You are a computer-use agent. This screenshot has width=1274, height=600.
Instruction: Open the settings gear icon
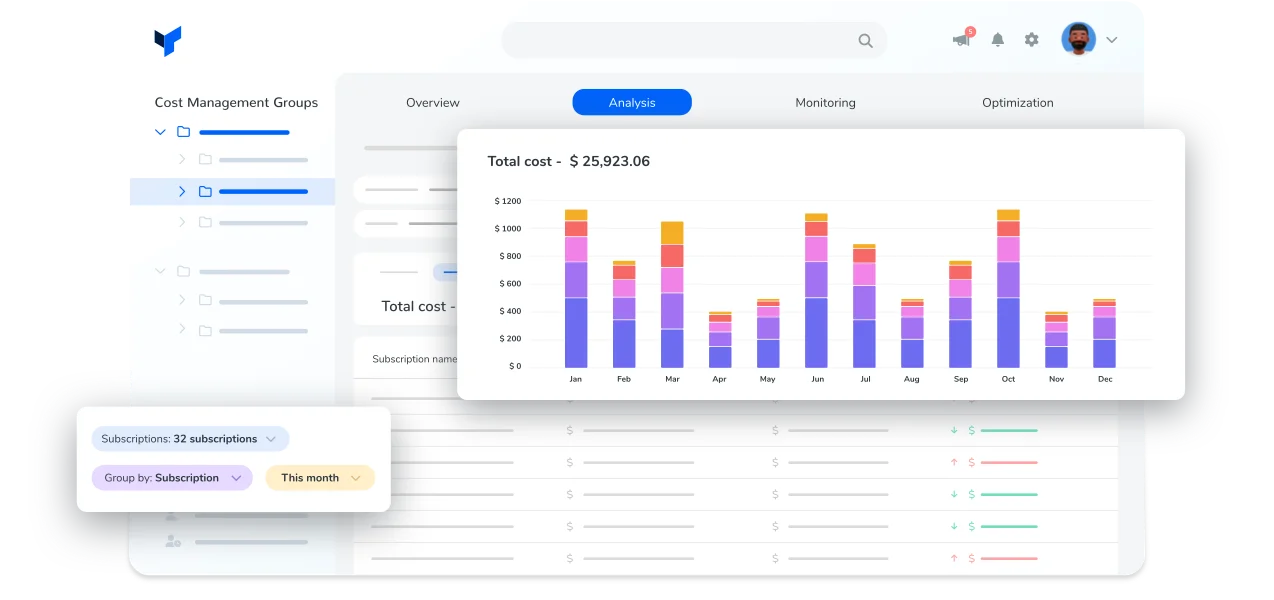point(1031,40)
